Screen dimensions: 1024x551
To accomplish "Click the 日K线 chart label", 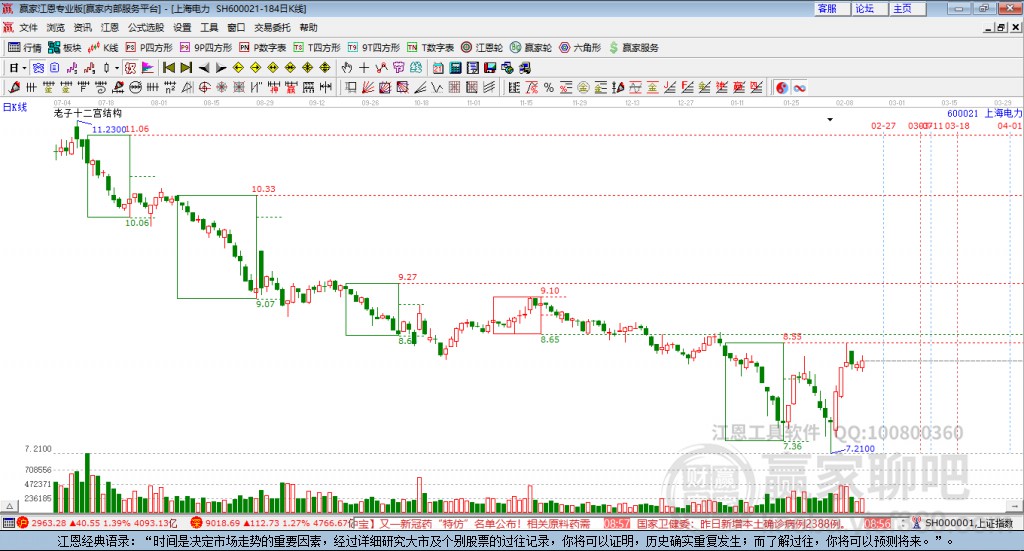I will click(x=15, y=107).
